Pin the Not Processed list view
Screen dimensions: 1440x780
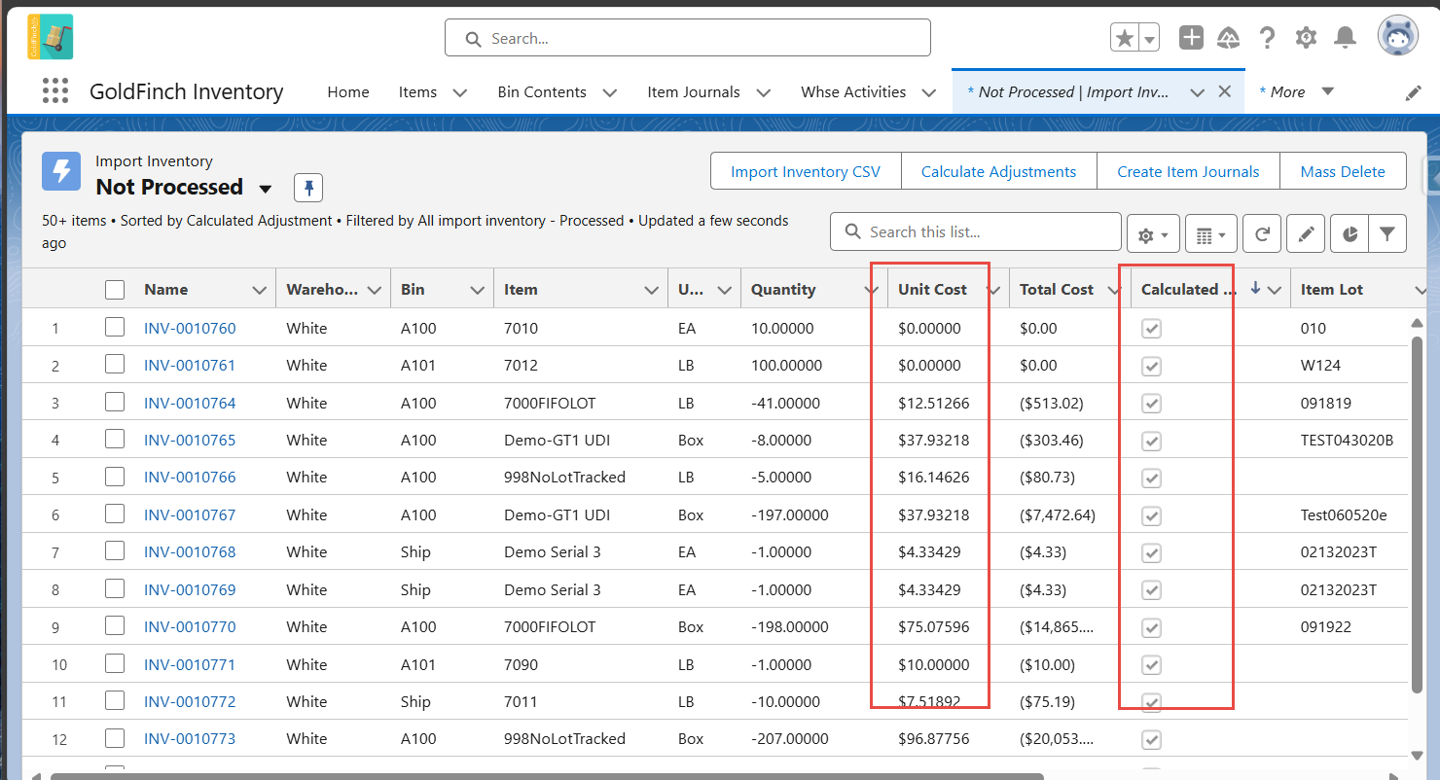tap(308, 187)
